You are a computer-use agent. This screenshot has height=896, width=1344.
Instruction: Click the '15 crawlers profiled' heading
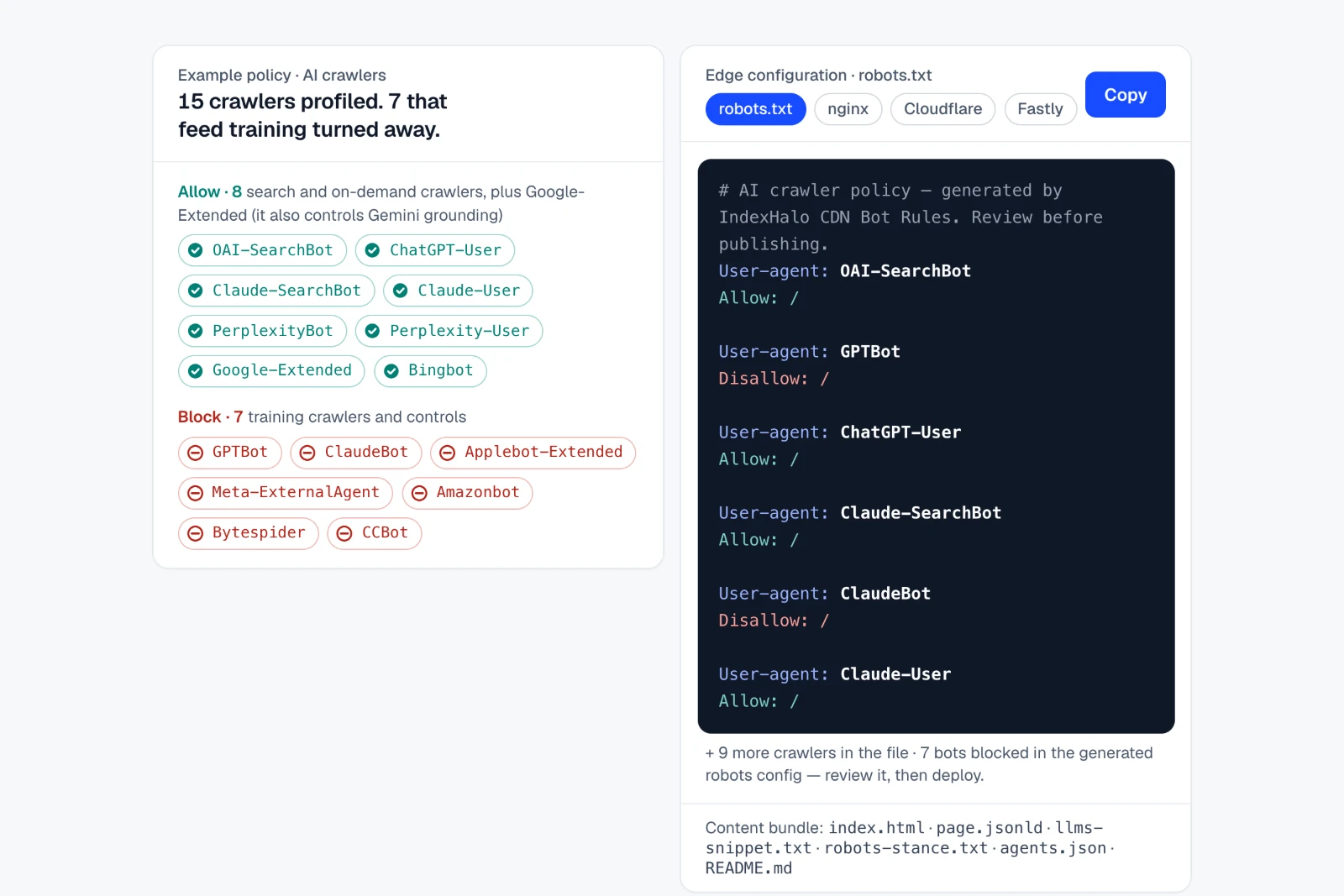pos(312,115)
